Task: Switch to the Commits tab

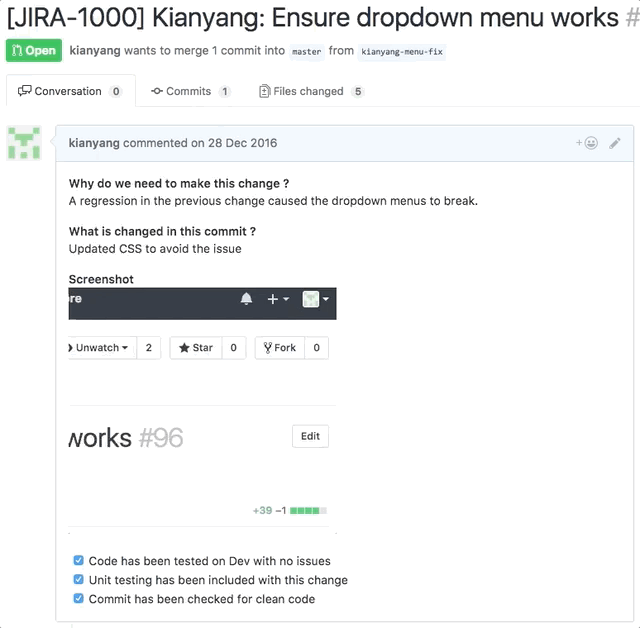Action: pyautogui.click(x=191, y=91)
